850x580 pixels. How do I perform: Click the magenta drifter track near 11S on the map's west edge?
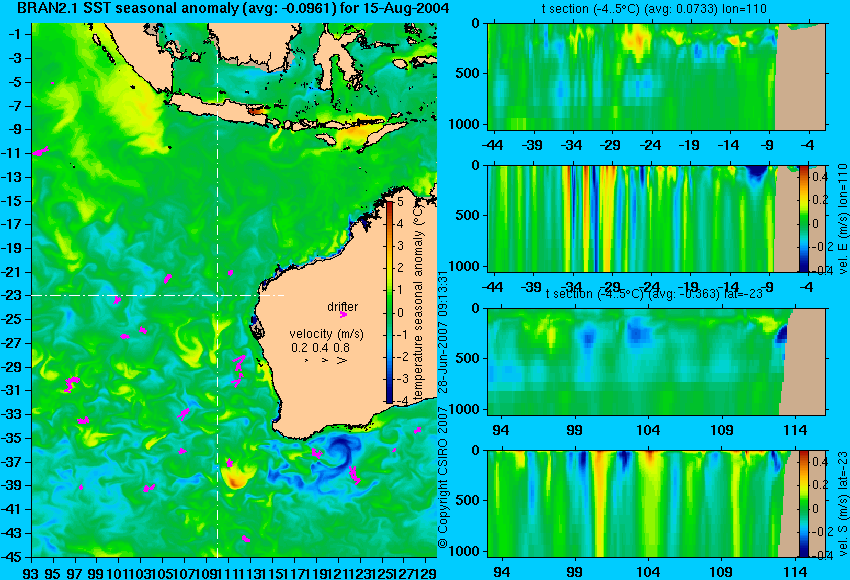tap(41, 151)
